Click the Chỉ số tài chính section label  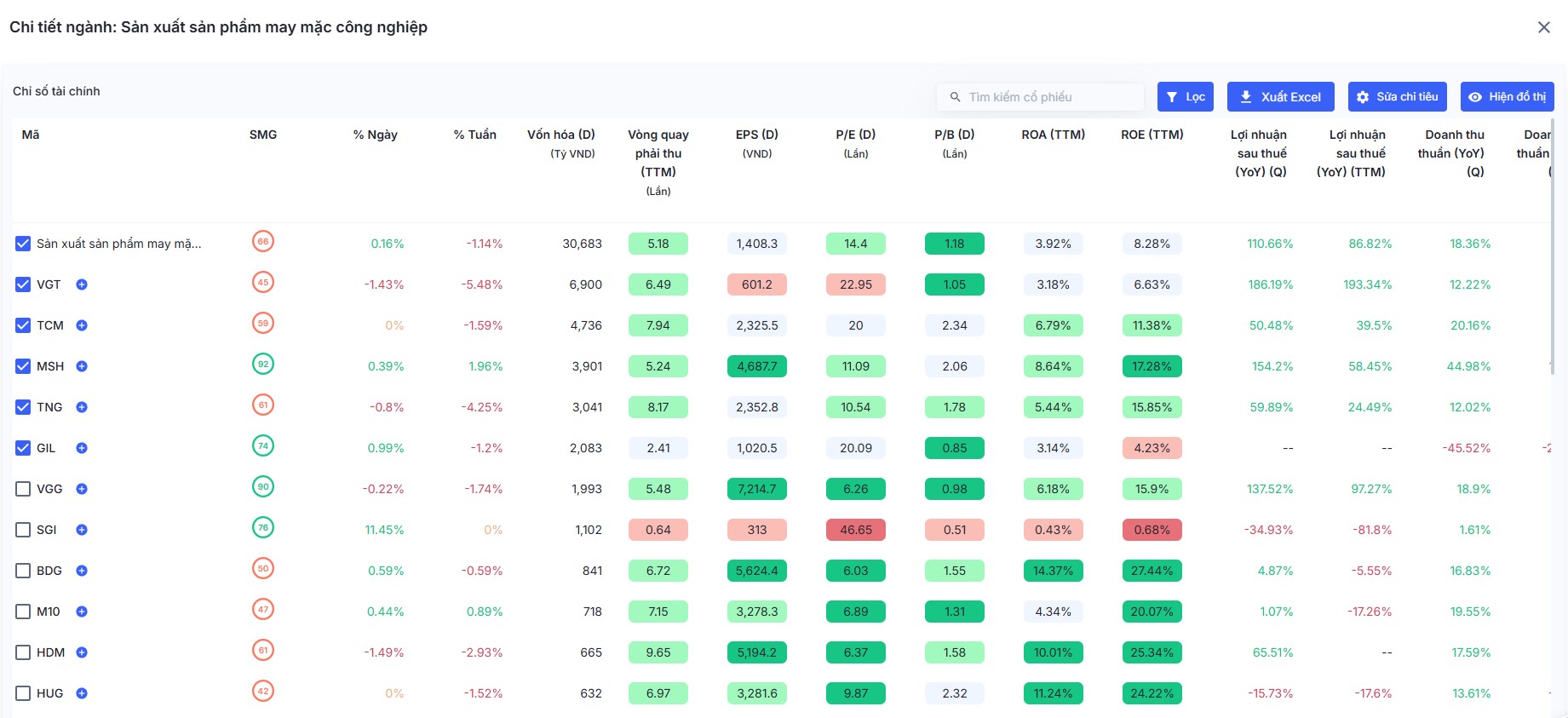pyautogui.click(x=56, y=91)
